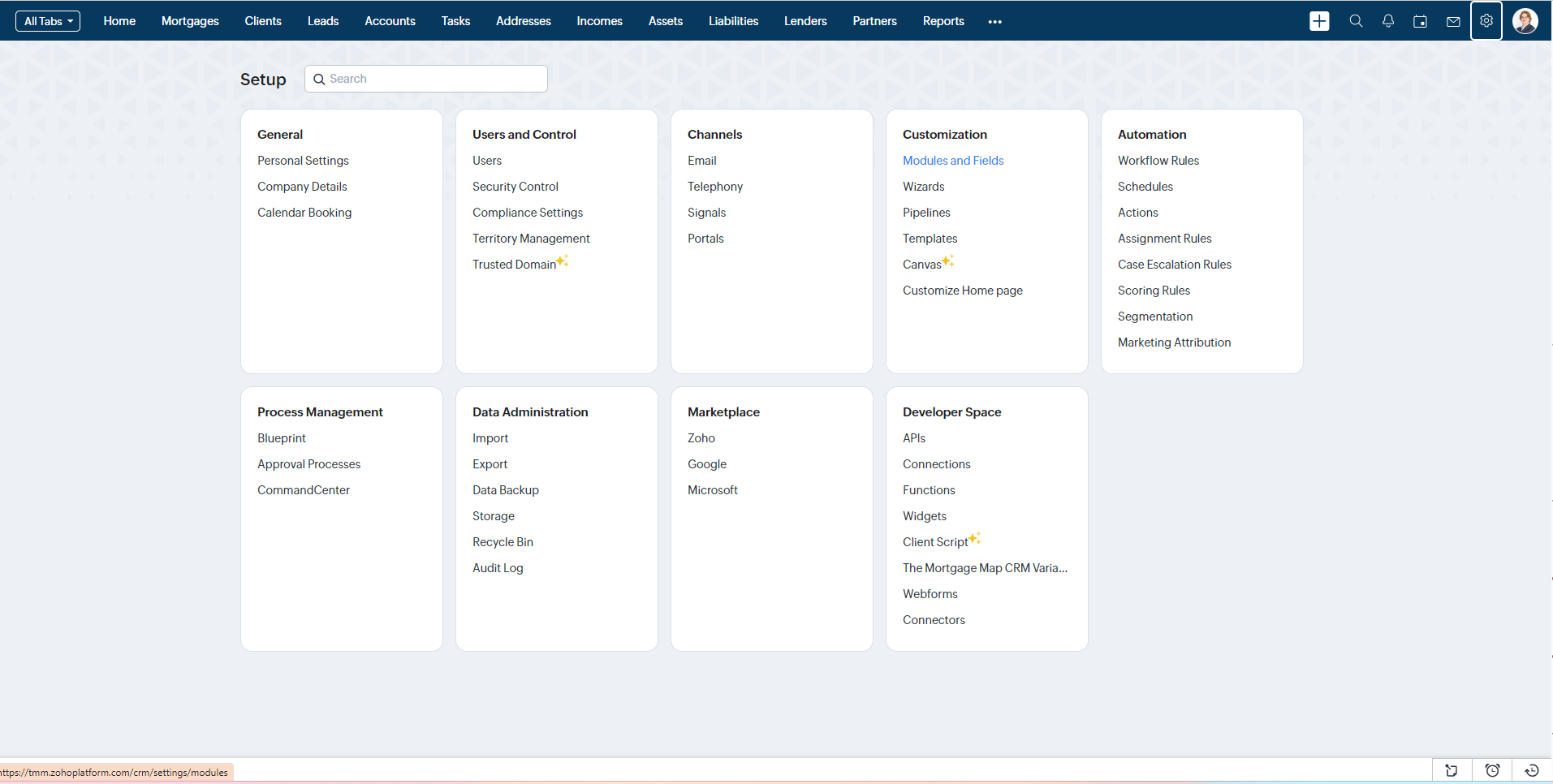Open the calendar icon in top bar
Viewport: 1553px width, 784px height.
(1420, 22)
